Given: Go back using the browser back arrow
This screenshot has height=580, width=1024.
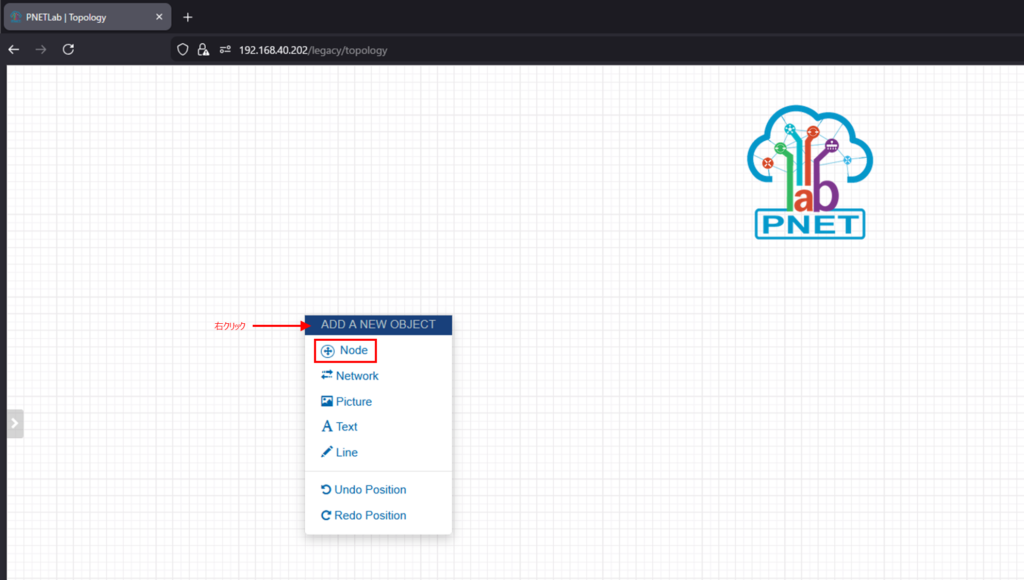Looking at the screenshot, I should coord(14,49).
